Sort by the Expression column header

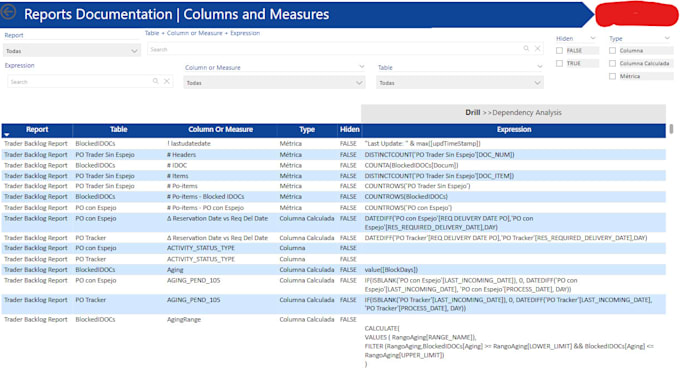pos(514,129)
